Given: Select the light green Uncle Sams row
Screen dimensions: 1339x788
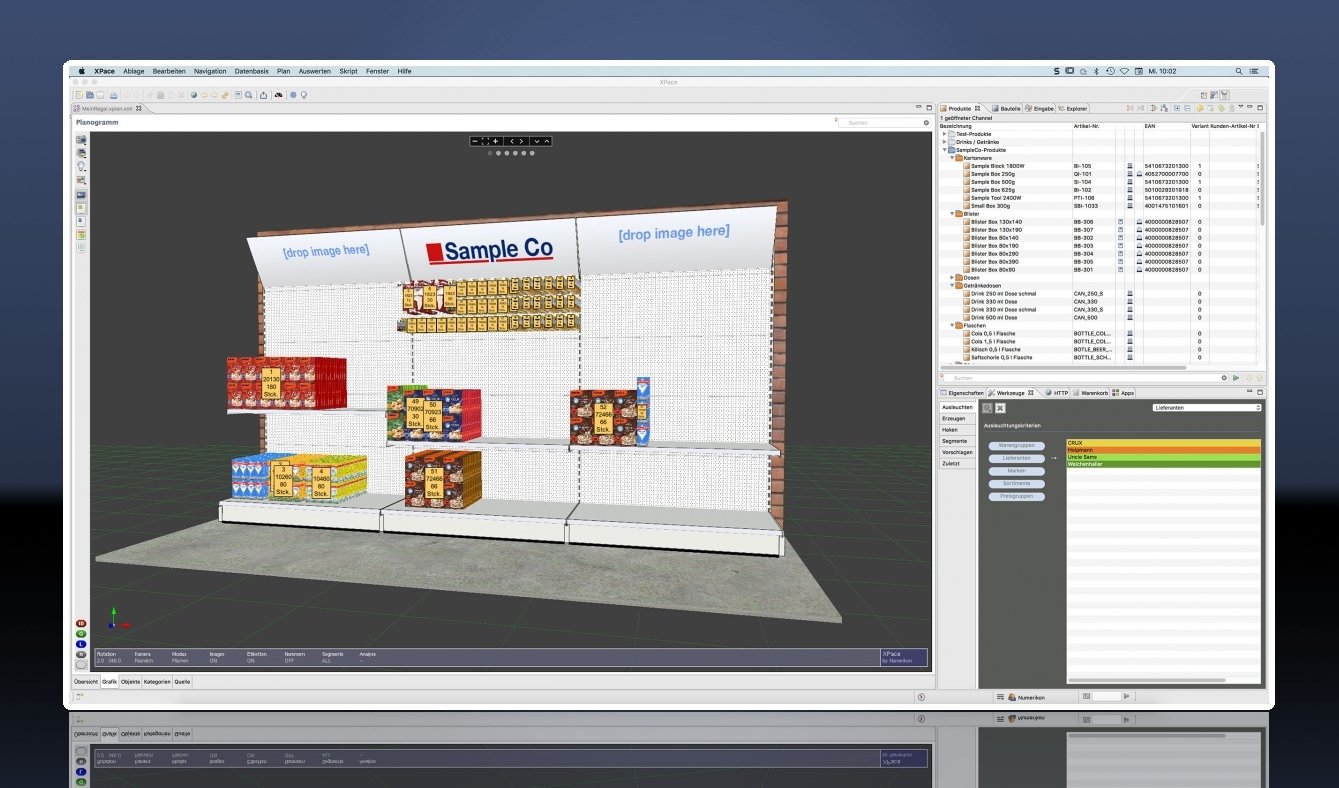Looking at the screenshot, I should 1163,456.
